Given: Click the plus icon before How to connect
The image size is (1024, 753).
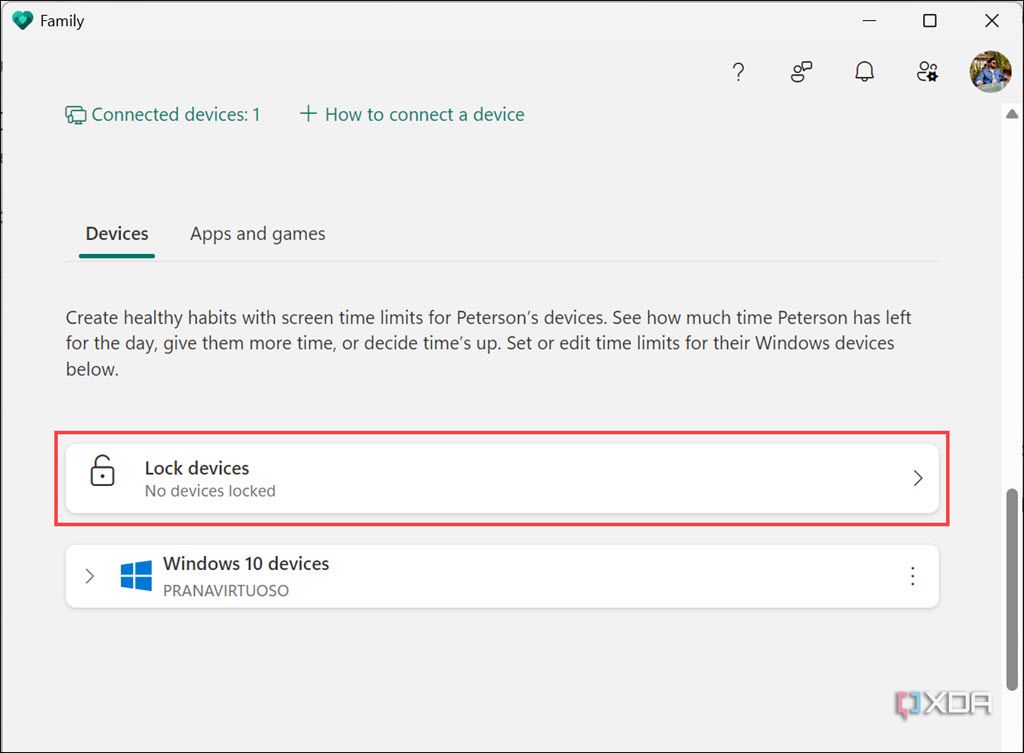Looking at the screenshot, I should point(308,113).
